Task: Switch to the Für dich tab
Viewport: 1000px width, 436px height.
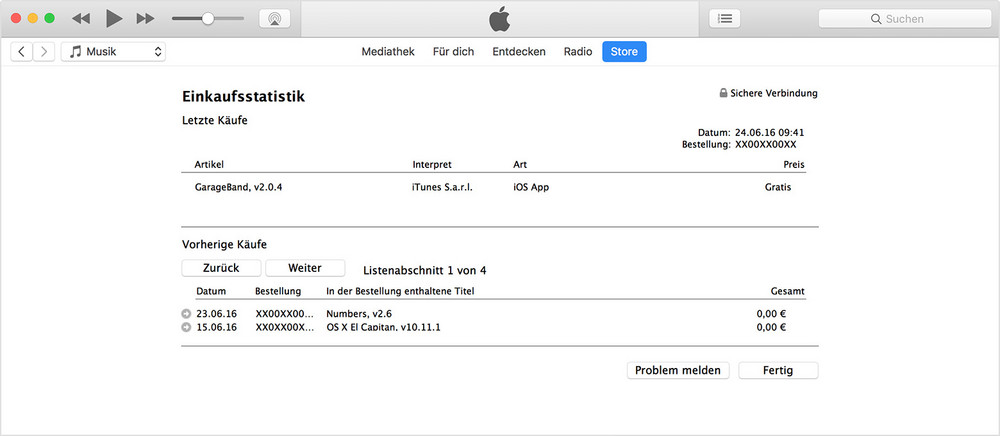Action: coord(453,52)
